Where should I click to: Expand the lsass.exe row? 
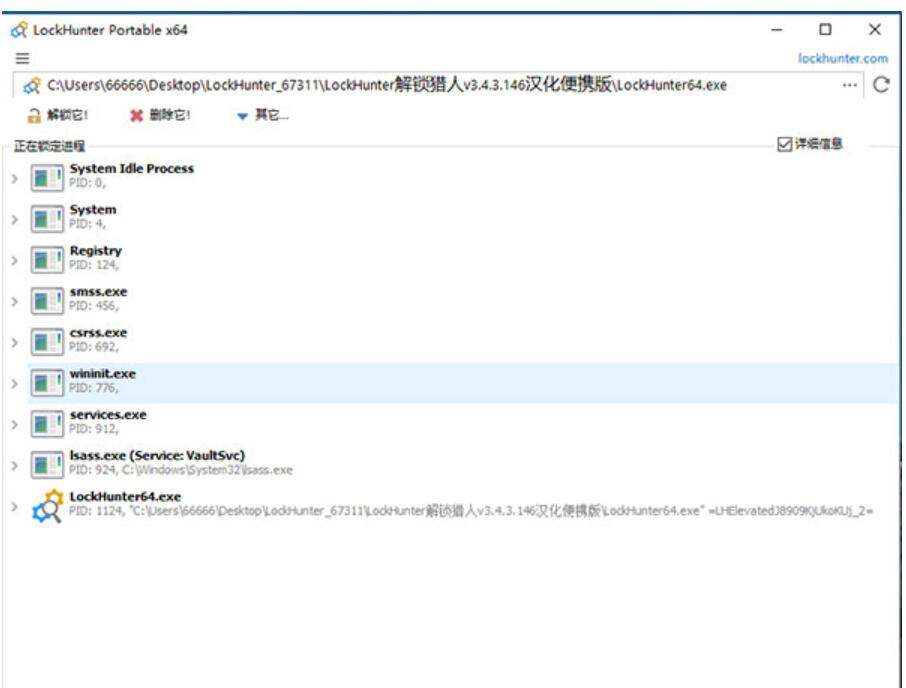click(x=15, y=466)
